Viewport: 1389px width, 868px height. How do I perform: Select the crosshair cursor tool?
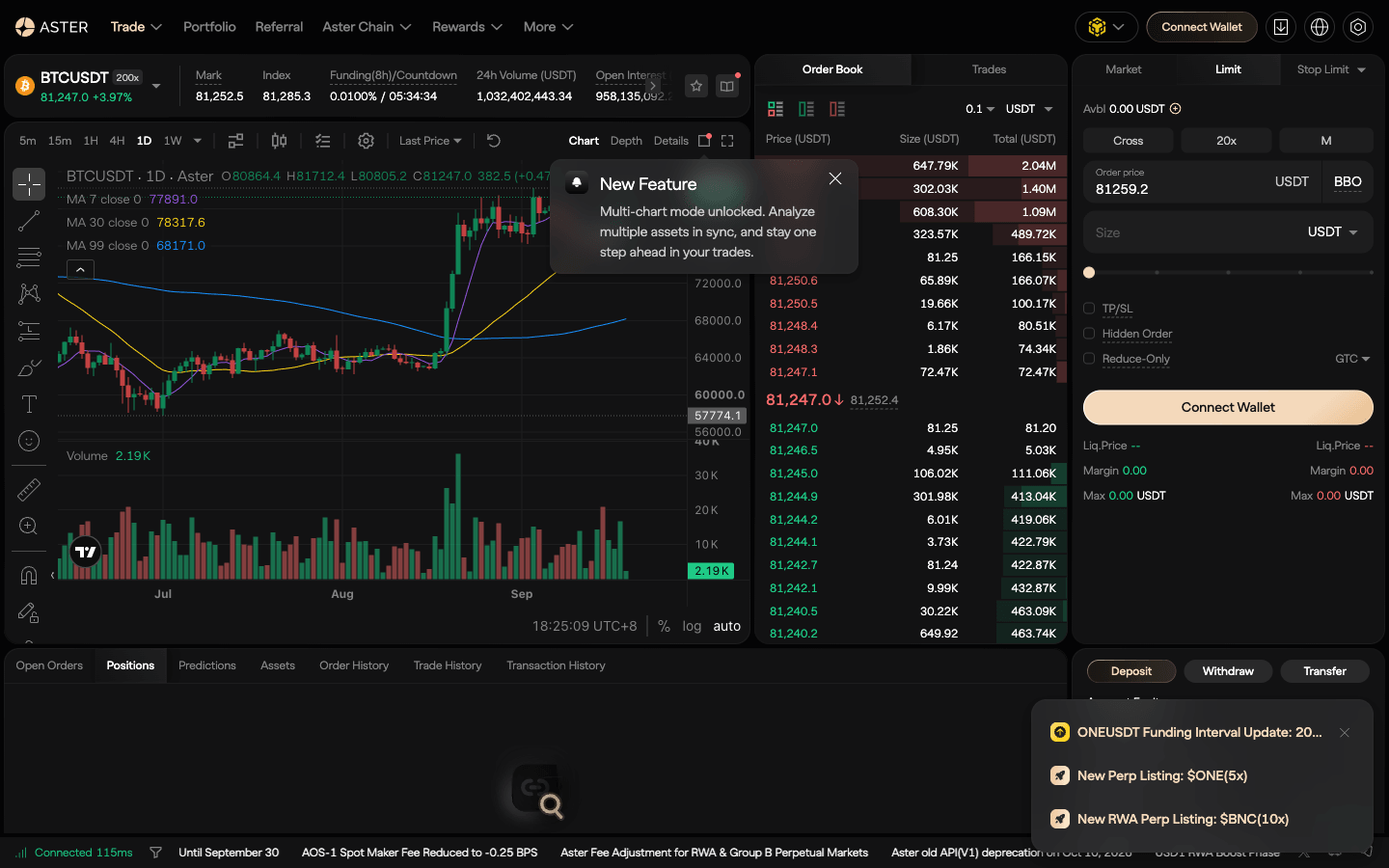tap(29, 184)
